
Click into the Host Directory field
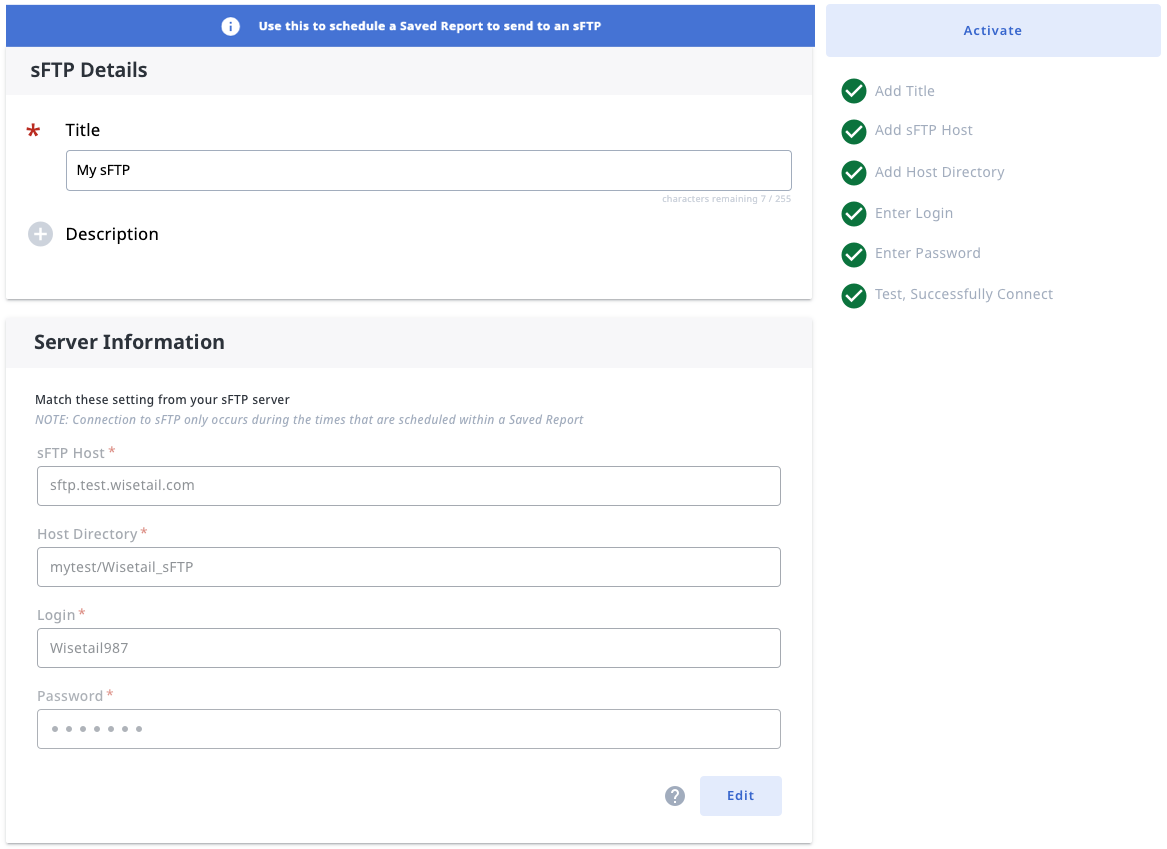click(x=409, y=567)
